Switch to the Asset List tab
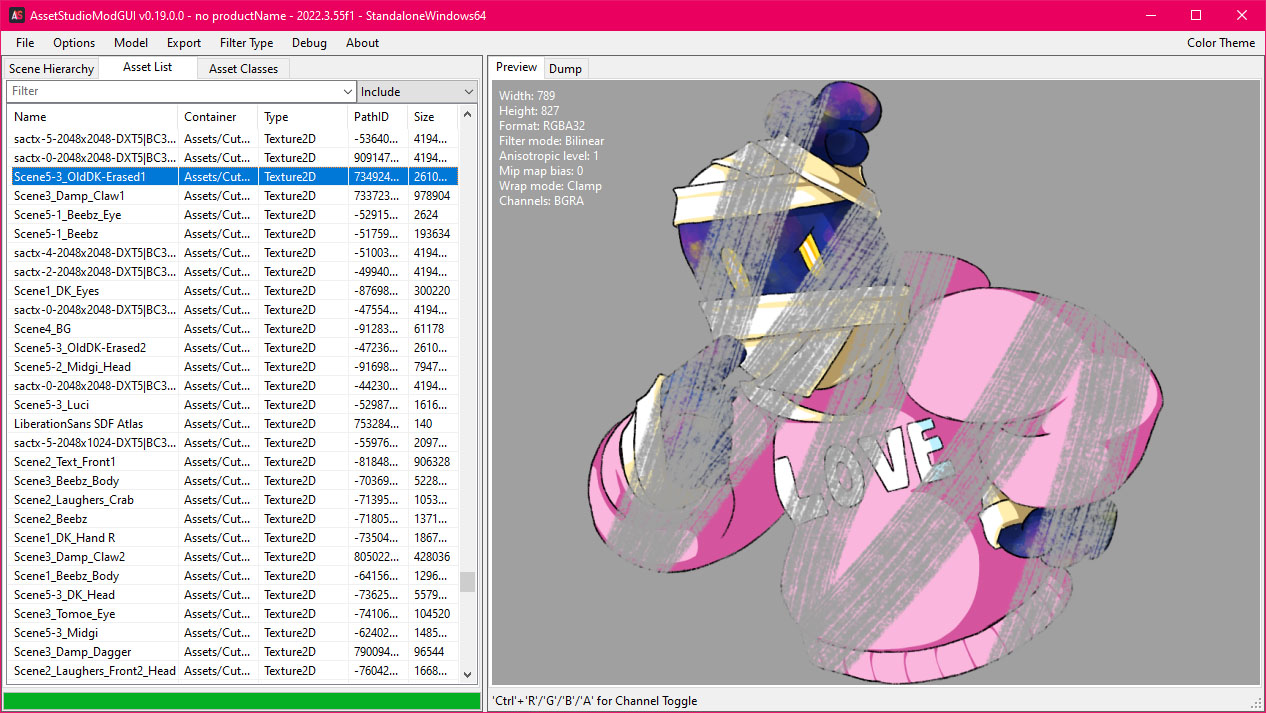1266x713 pixels. point(147,67)
